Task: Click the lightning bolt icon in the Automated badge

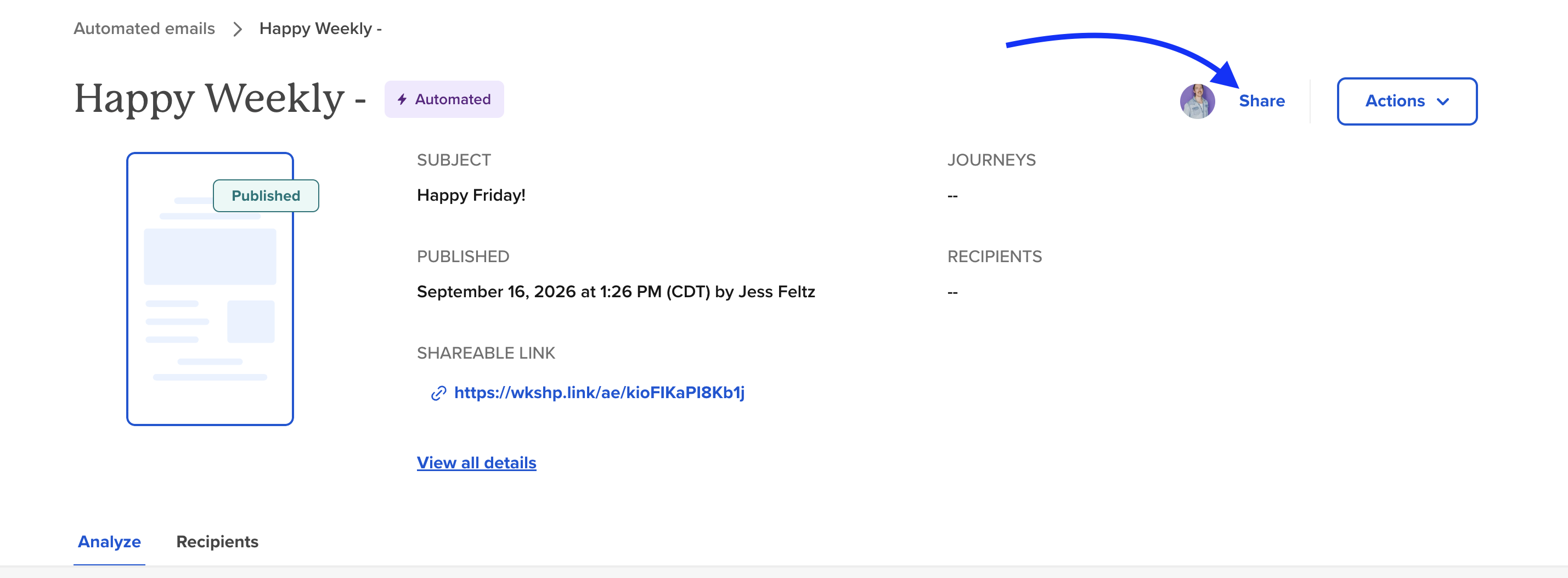Action: [x=402, y=99]
